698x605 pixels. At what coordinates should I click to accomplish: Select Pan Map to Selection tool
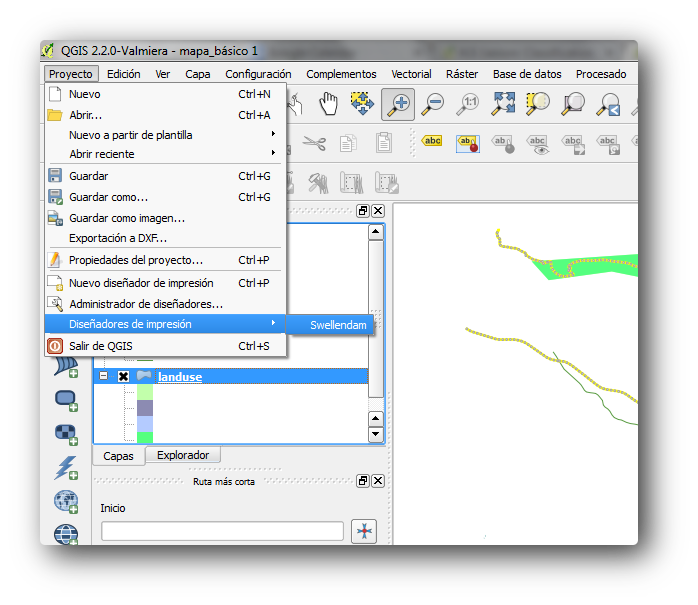click(362, 104)
